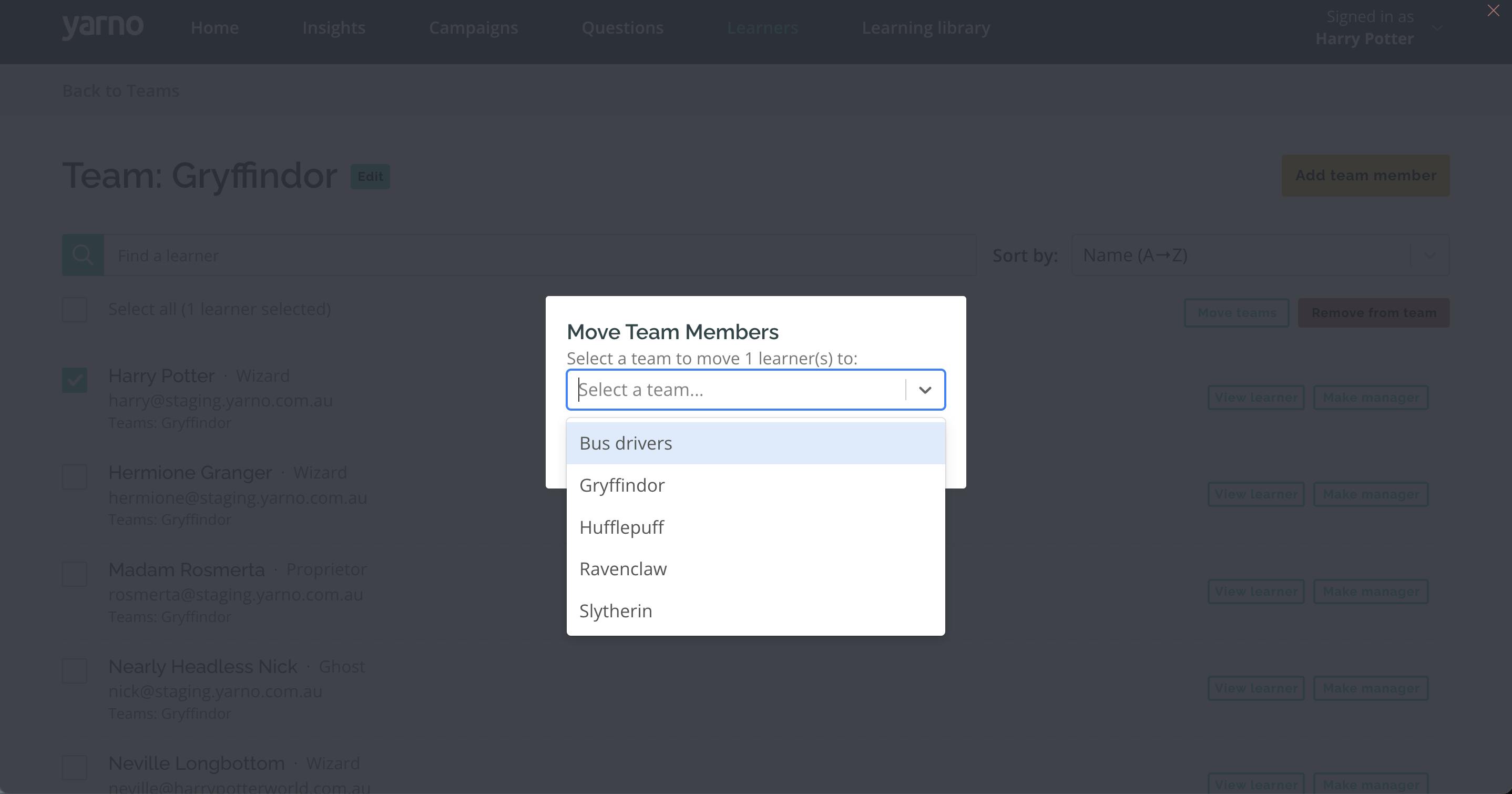The width and height of the screenshot is (1512, 794).
Task: Click the harry@staging.yarno.com.au email
Action: point(221,401)
